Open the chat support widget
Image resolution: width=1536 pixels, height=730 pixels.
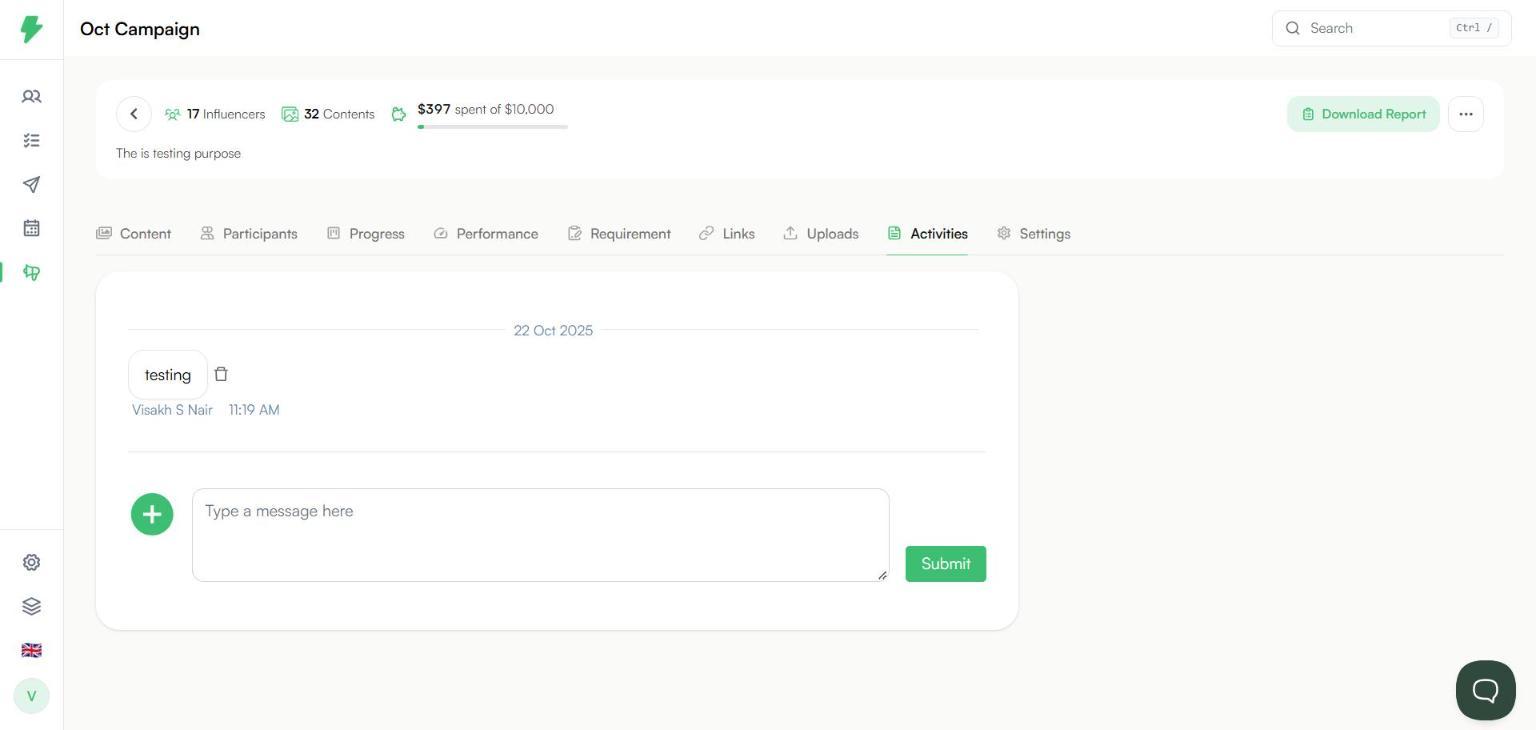coord(1486,690)
